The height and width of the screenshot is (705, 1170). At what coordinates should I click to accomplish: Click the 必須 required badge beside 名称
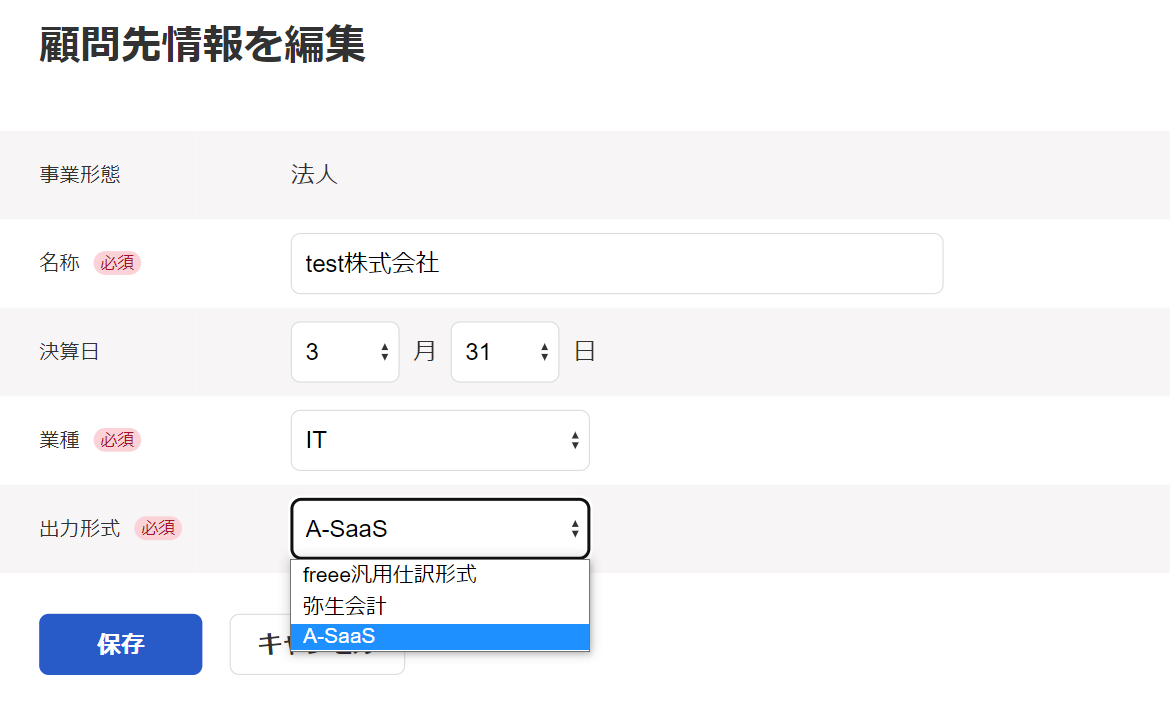pyautogui.click(x=117, y=263)
